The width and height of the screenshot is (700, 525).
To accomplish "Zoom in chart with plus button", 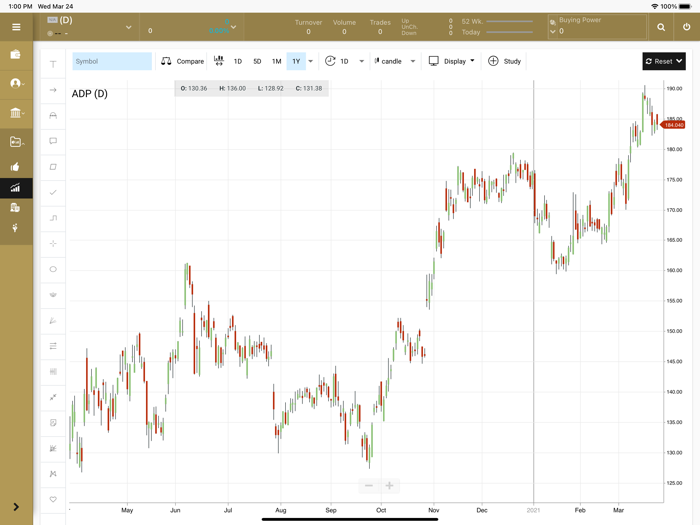I will (389, 485).
